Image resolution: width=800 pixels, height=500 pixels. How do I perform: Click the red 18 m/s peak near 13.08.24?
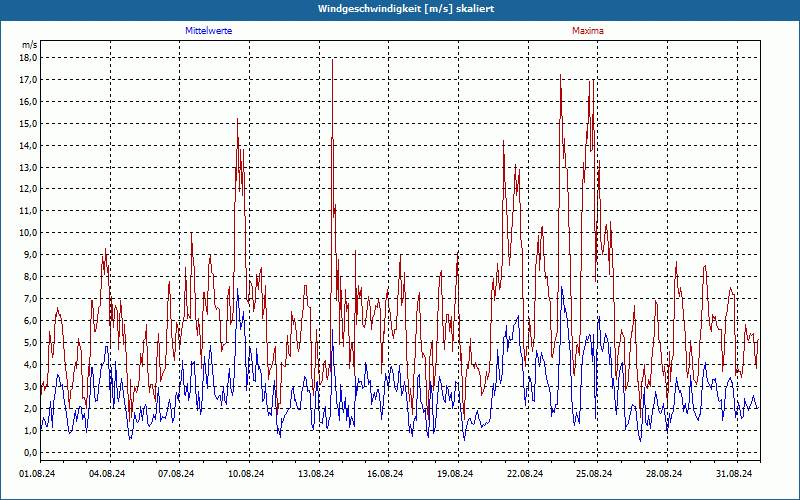click(x=333, y=60)
